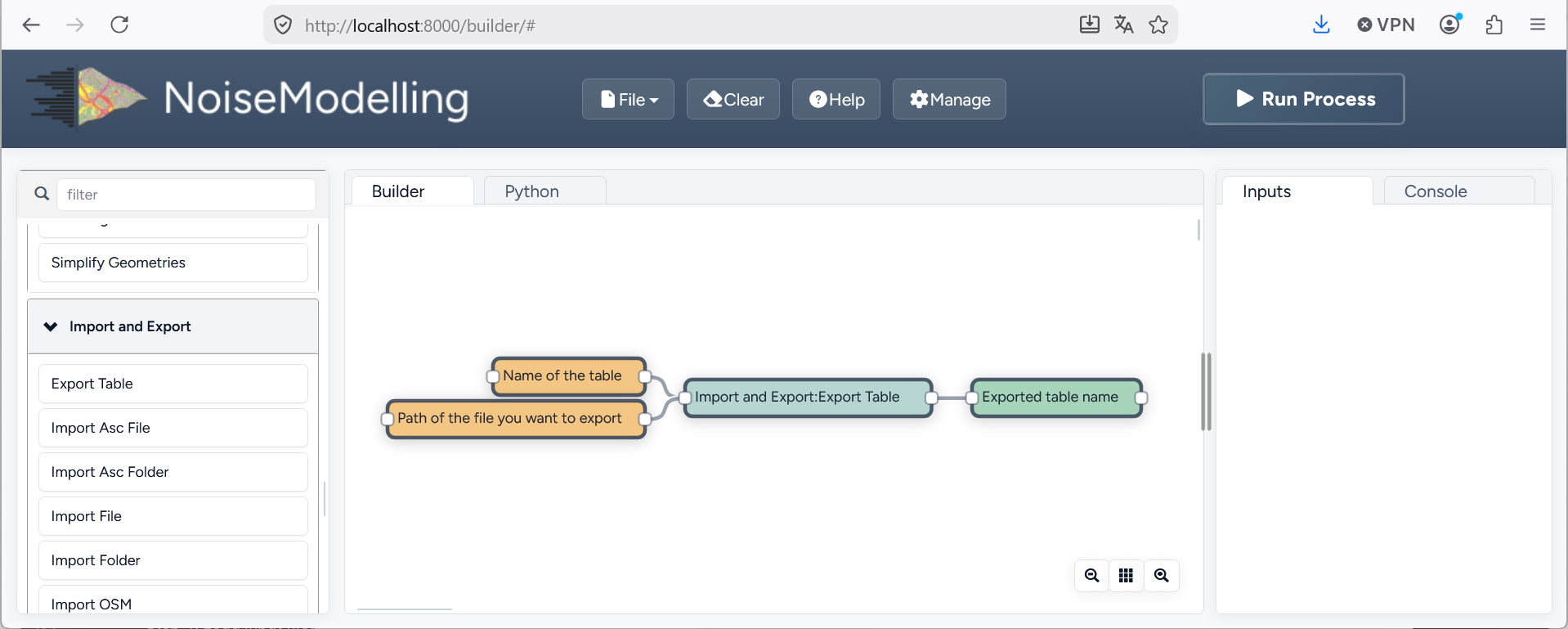Open the browser account profile icon

[1450, 25]
